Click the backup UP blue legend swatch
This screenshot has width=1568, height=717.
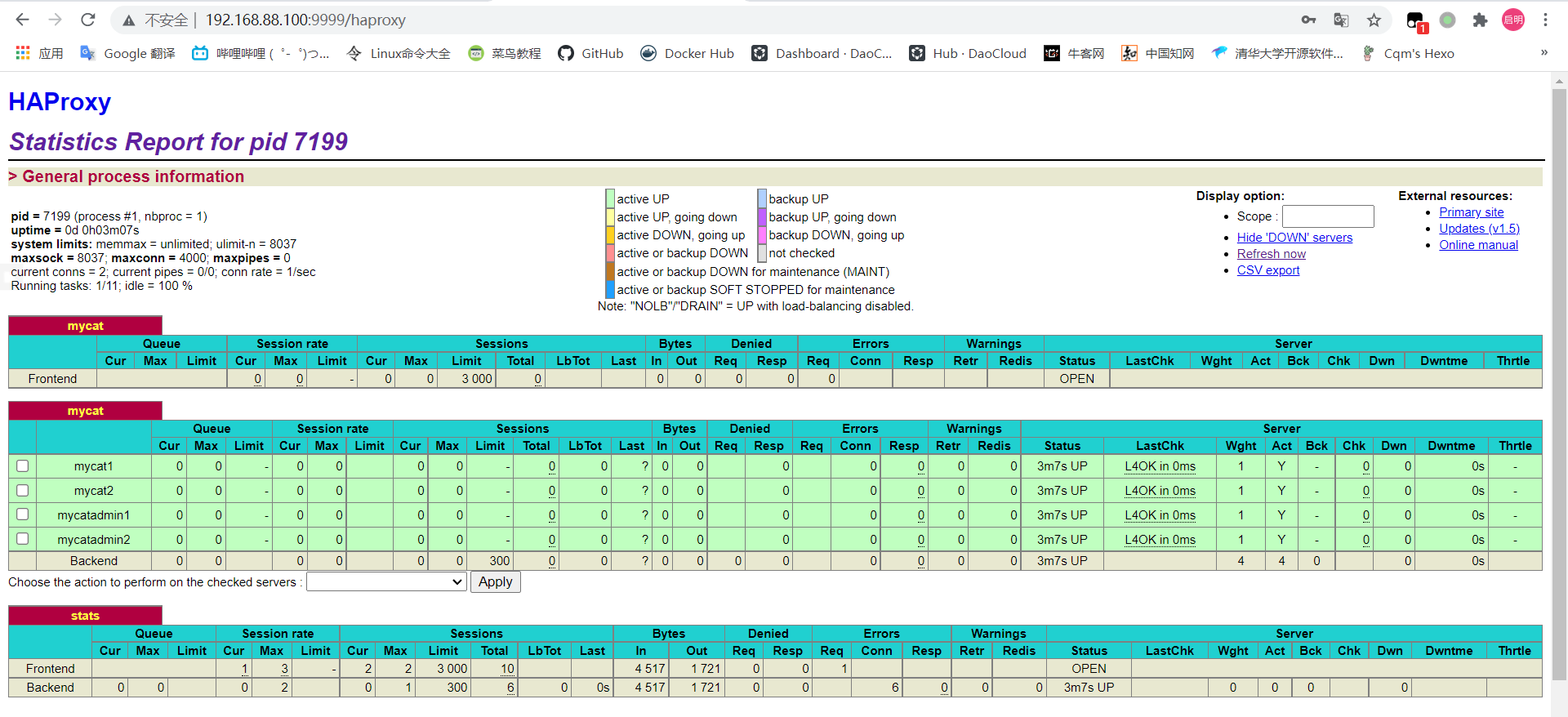coord(762,198)
